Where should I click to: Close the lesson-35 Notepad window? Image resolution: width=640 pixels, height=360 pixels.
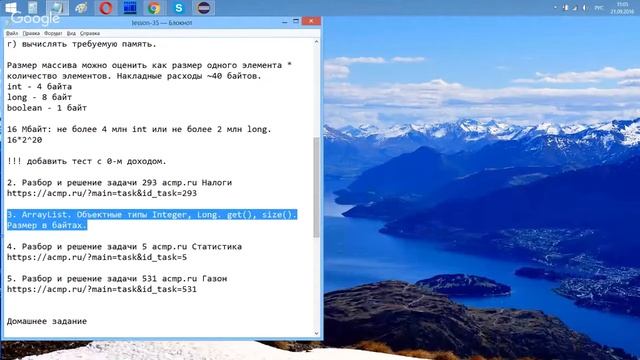click(311, 21)
